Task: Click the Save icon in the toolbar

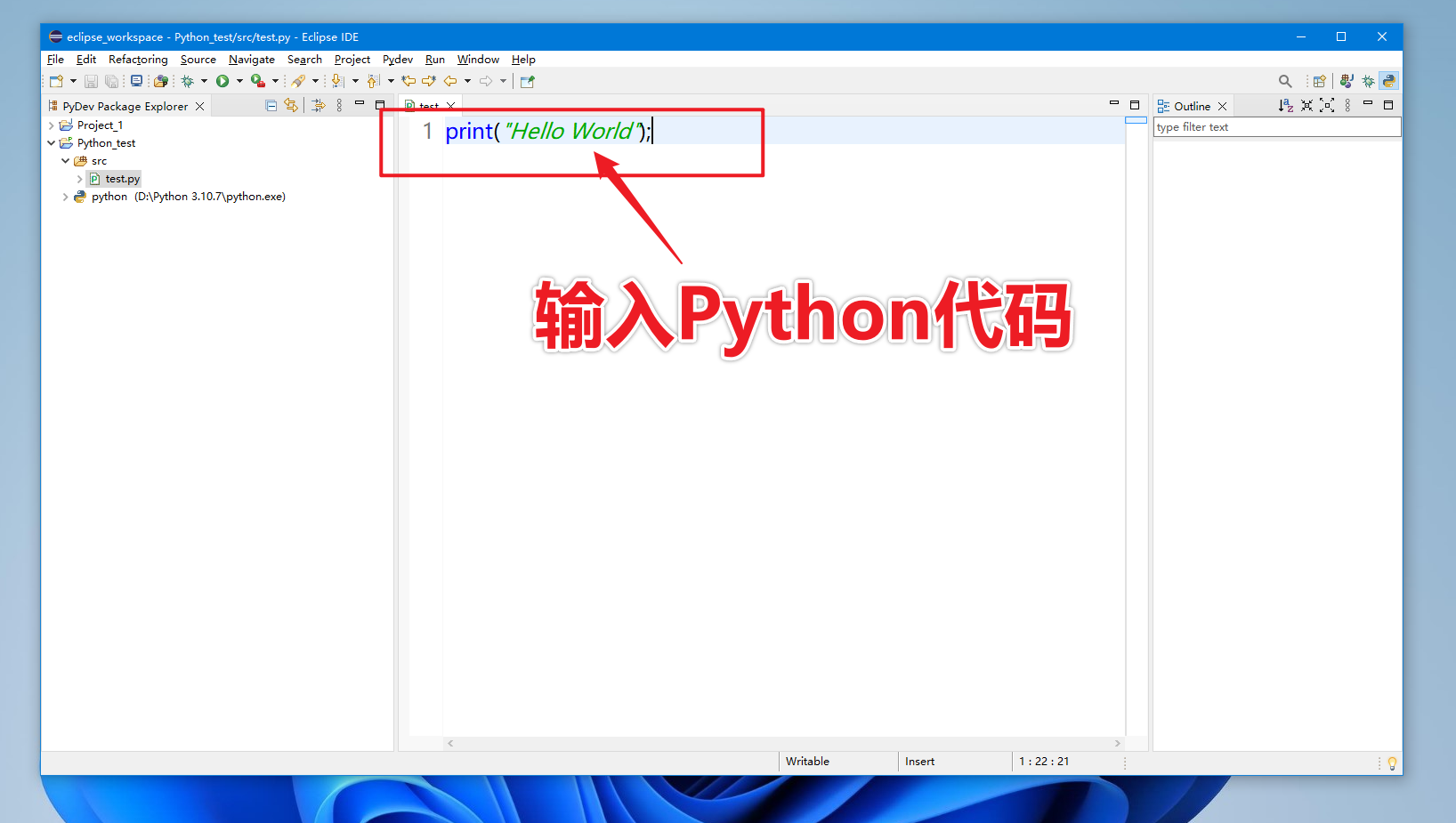Action: pos(91,81)
